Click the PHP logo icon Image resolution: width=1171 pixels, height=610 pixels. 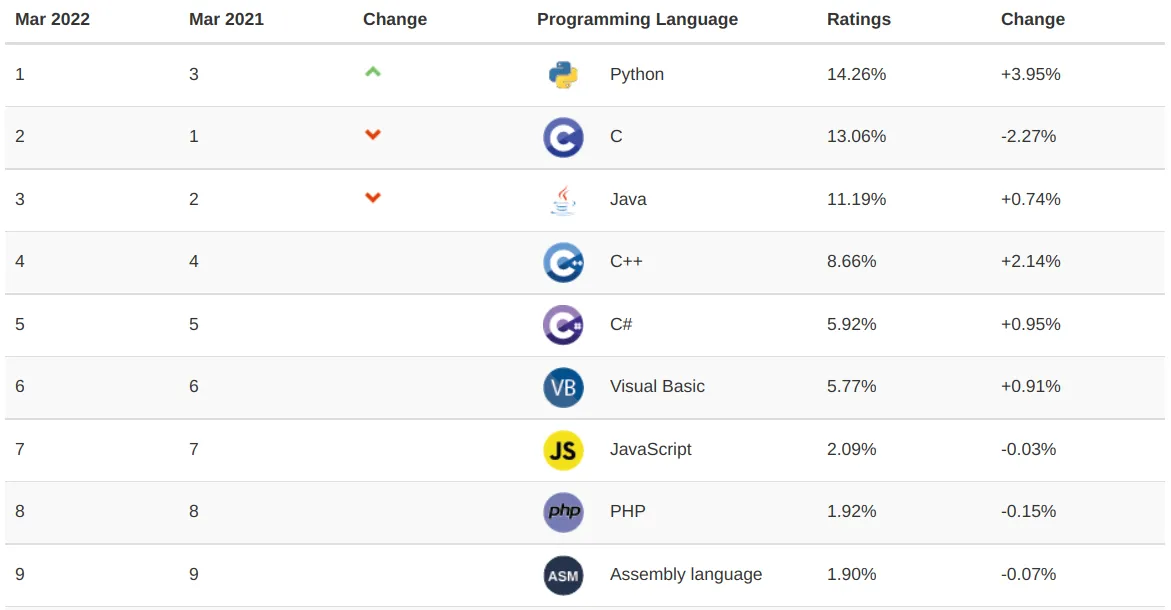(x=563, y=512)
